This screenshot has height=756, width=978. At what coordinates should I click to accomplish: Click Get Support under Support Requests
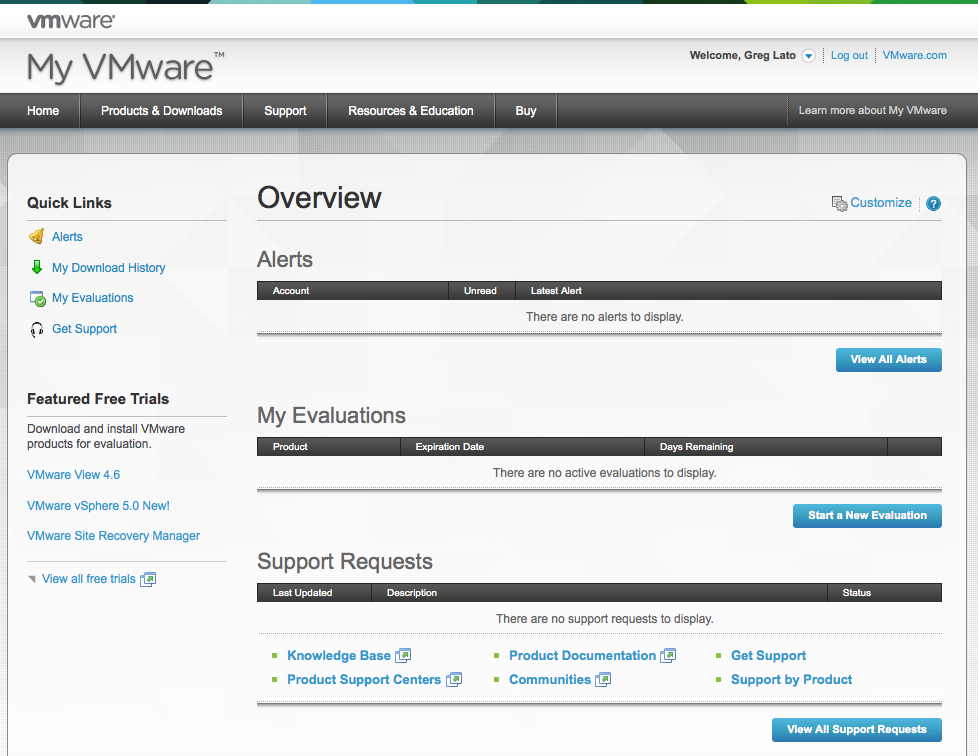click(x=768, y=656)
